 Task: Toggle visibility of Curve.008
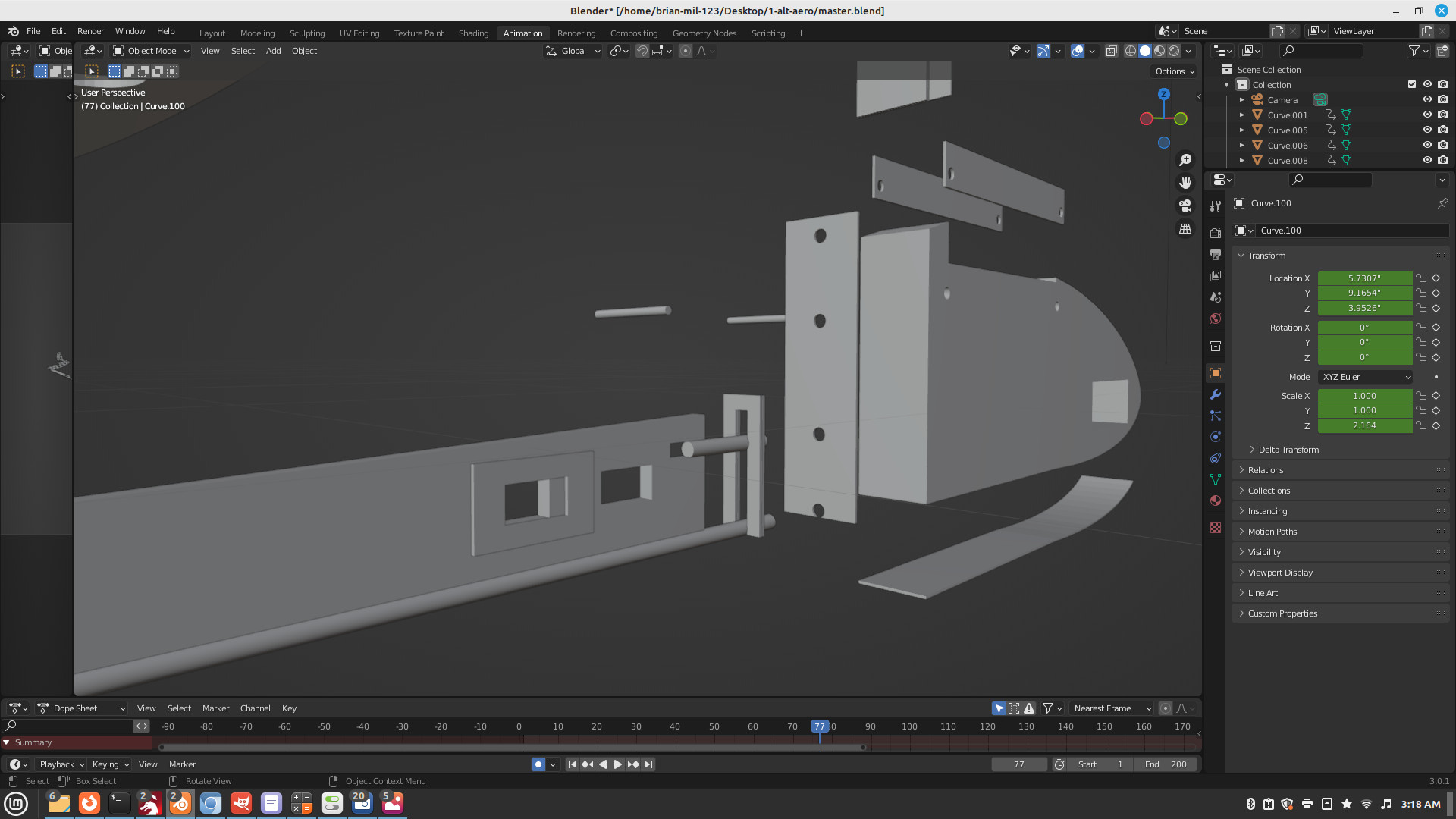coord(1427,160)
